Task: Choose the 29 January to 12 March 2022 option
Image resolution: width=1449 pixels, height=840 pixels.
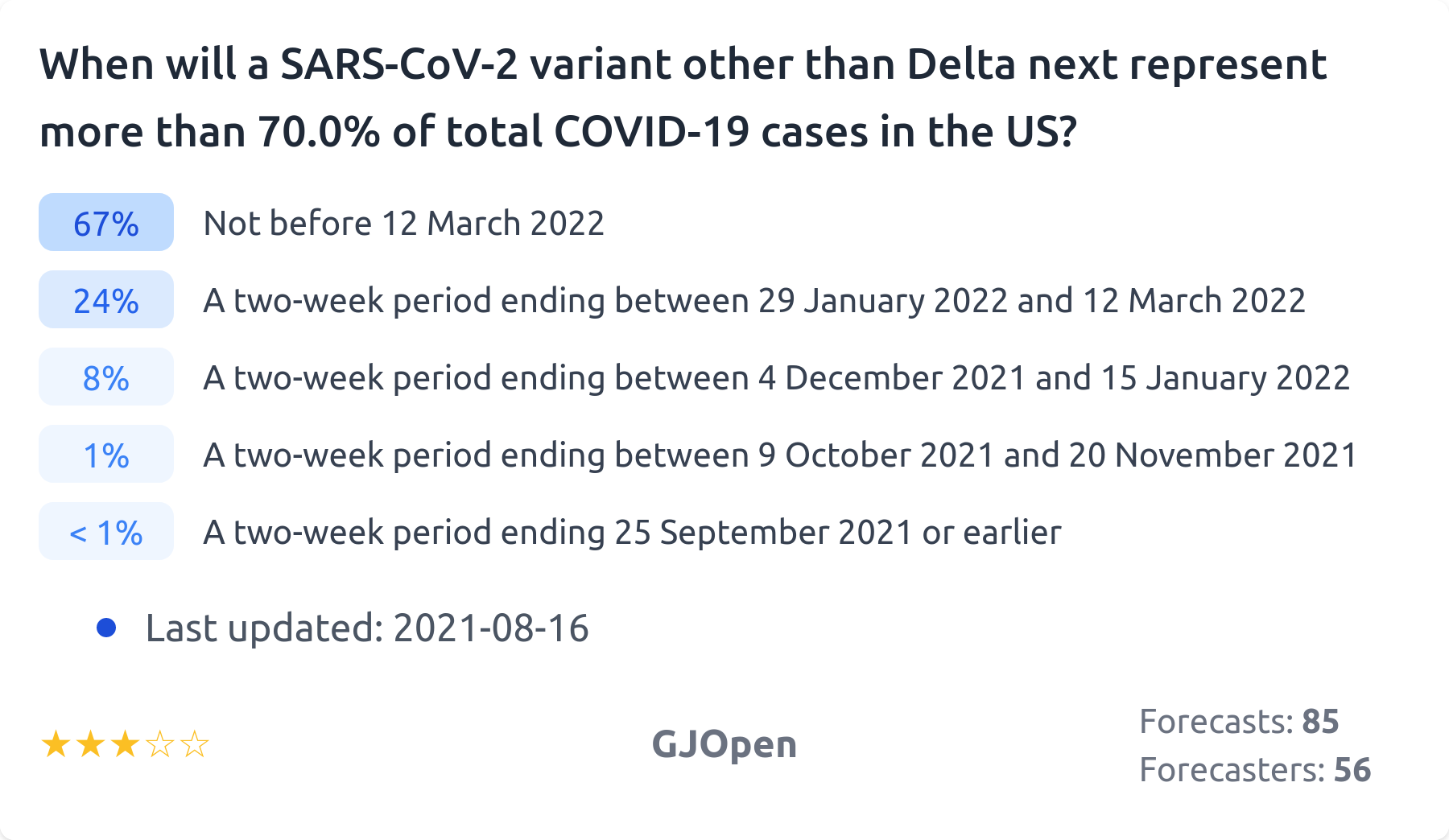Action: click(753, 300)
